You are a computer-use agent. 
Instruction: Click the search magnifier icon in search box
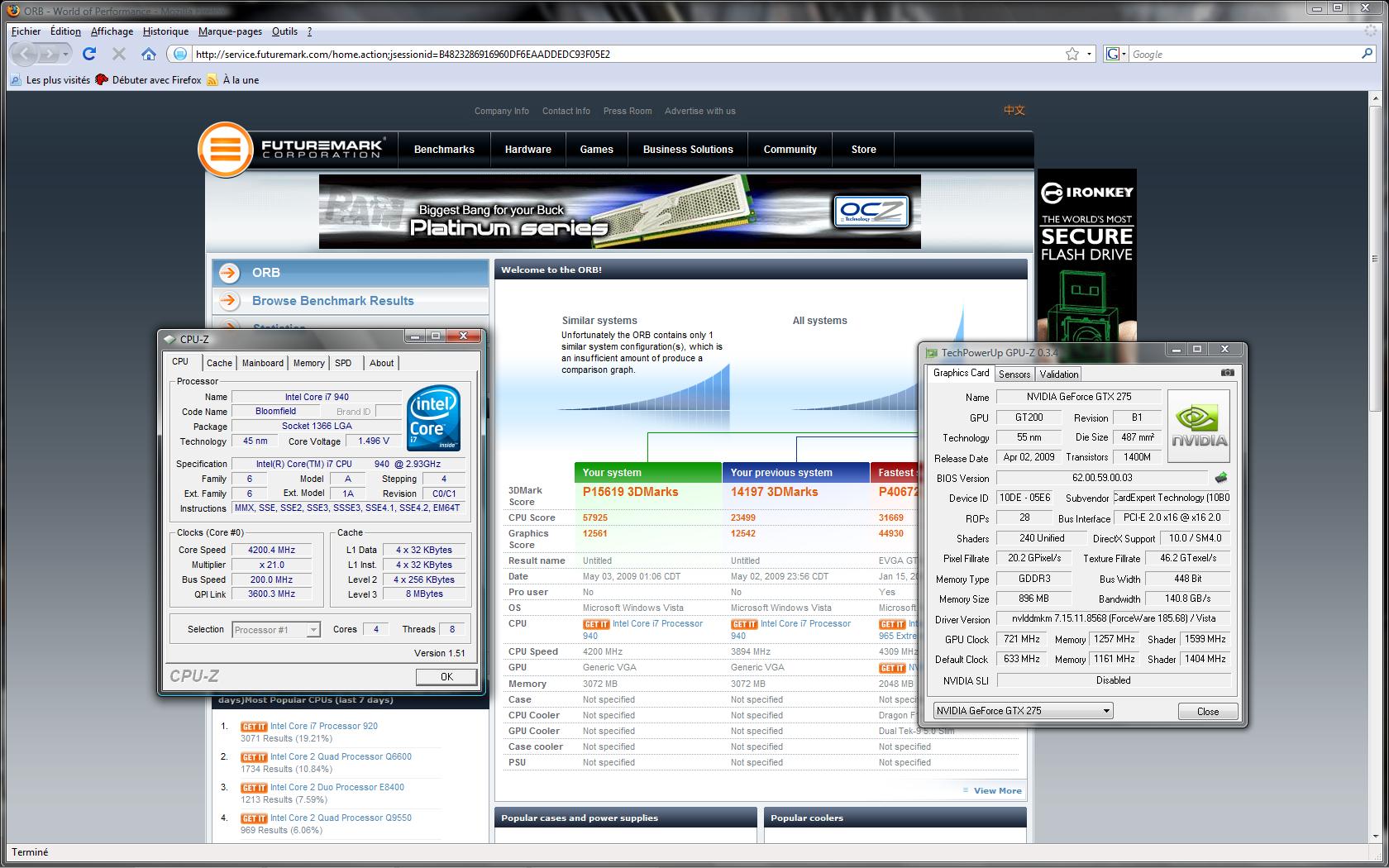tap(1367, 54)
